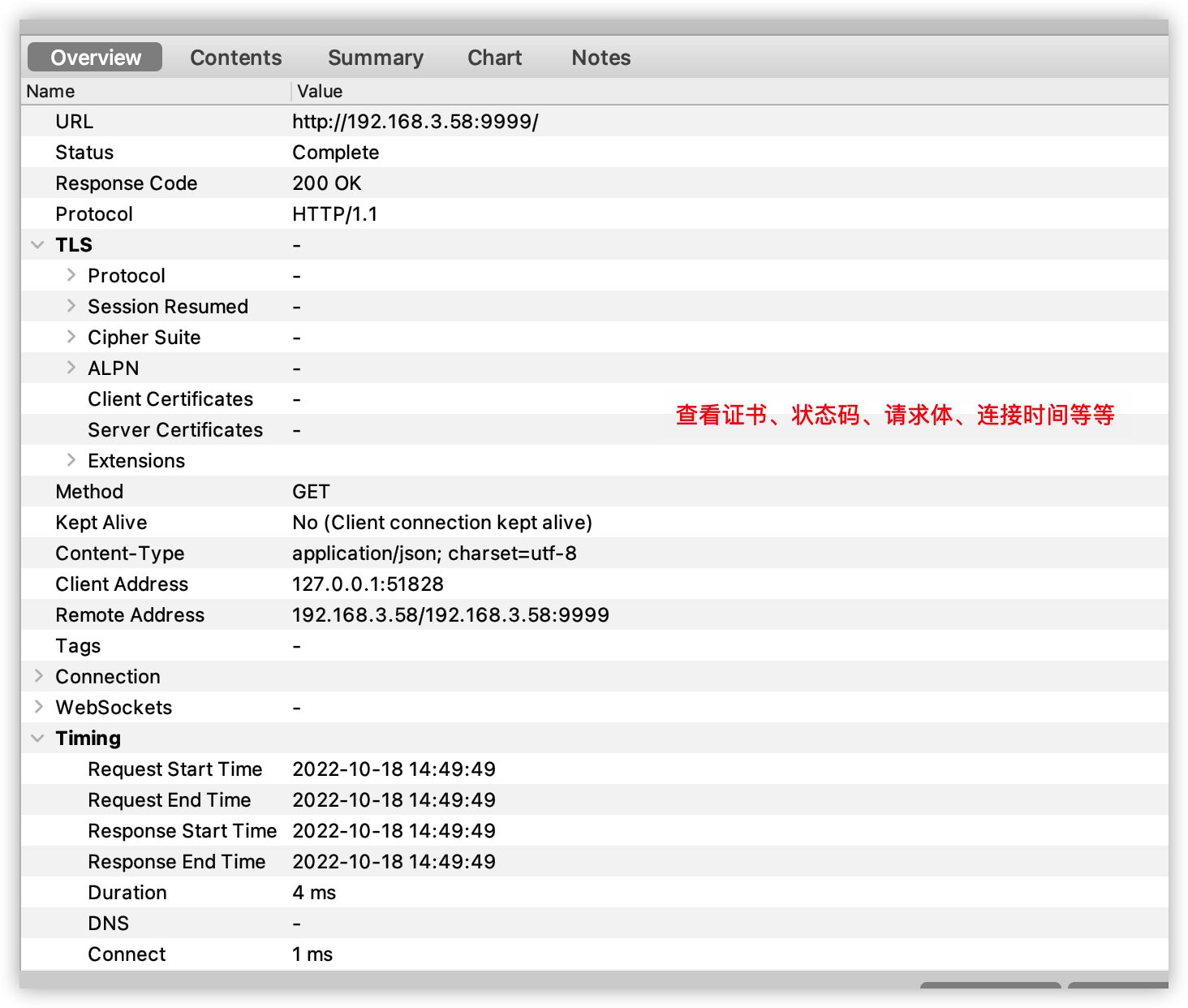Select the Response End Time row
1188x1008 pixels.
tap(594, 861)
